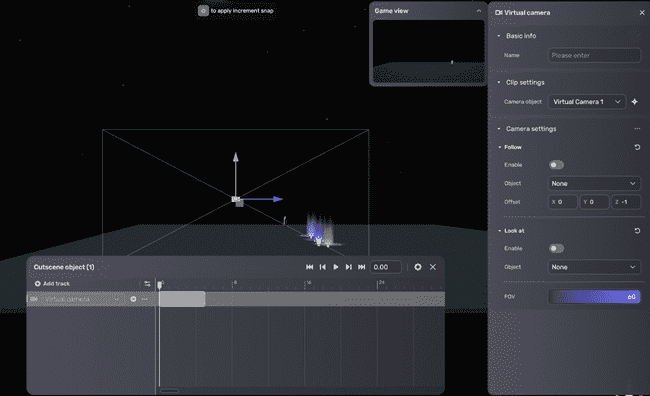Select the Virtual camera track's camera icon

coord(34,299)
